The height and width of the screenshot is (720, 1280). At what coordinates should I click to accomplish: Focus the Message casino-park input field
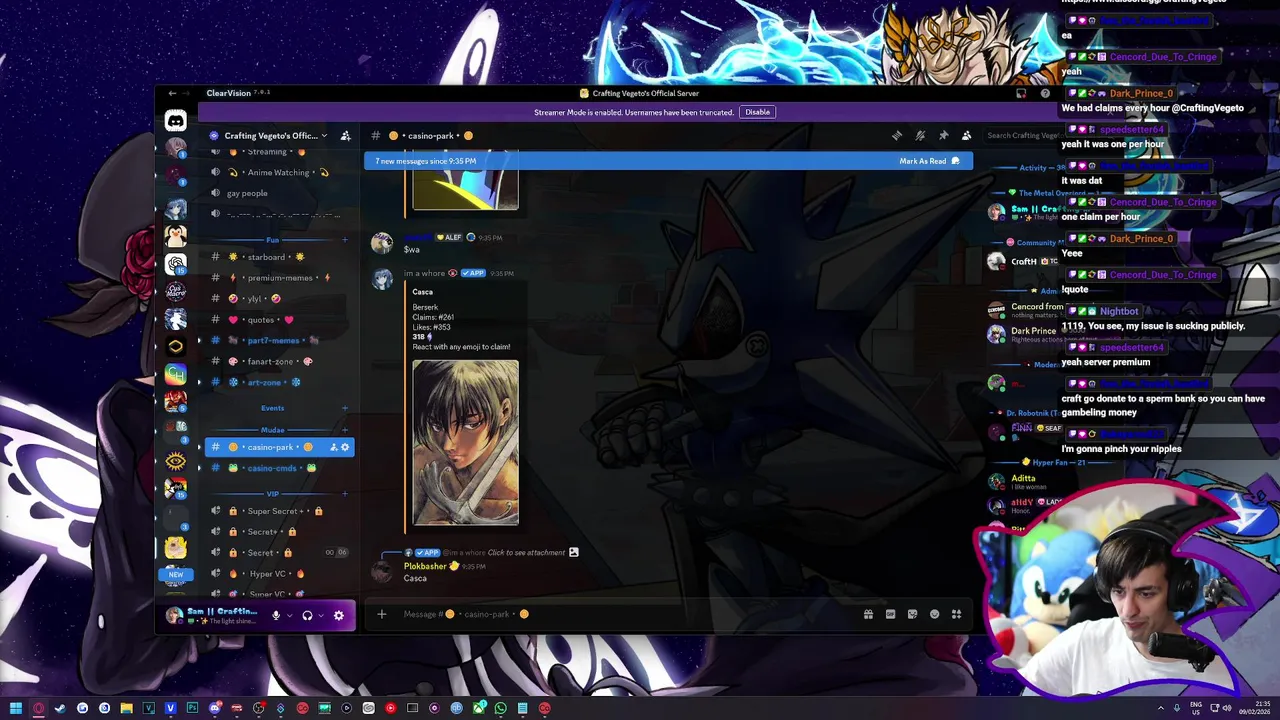[620, 614]
